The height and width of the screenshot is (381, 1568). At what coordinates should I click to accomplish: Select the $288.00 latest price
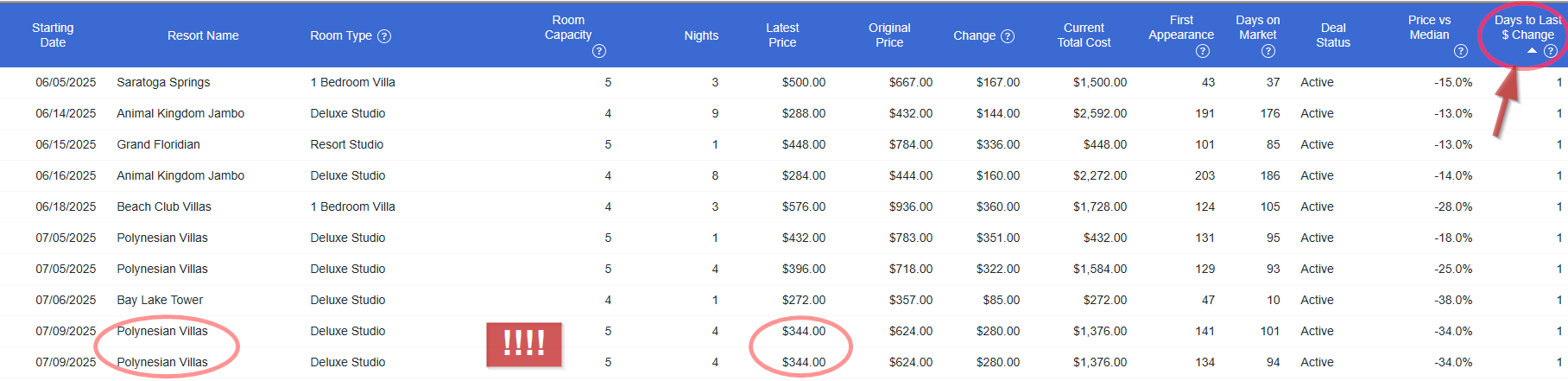click(804, 114)
